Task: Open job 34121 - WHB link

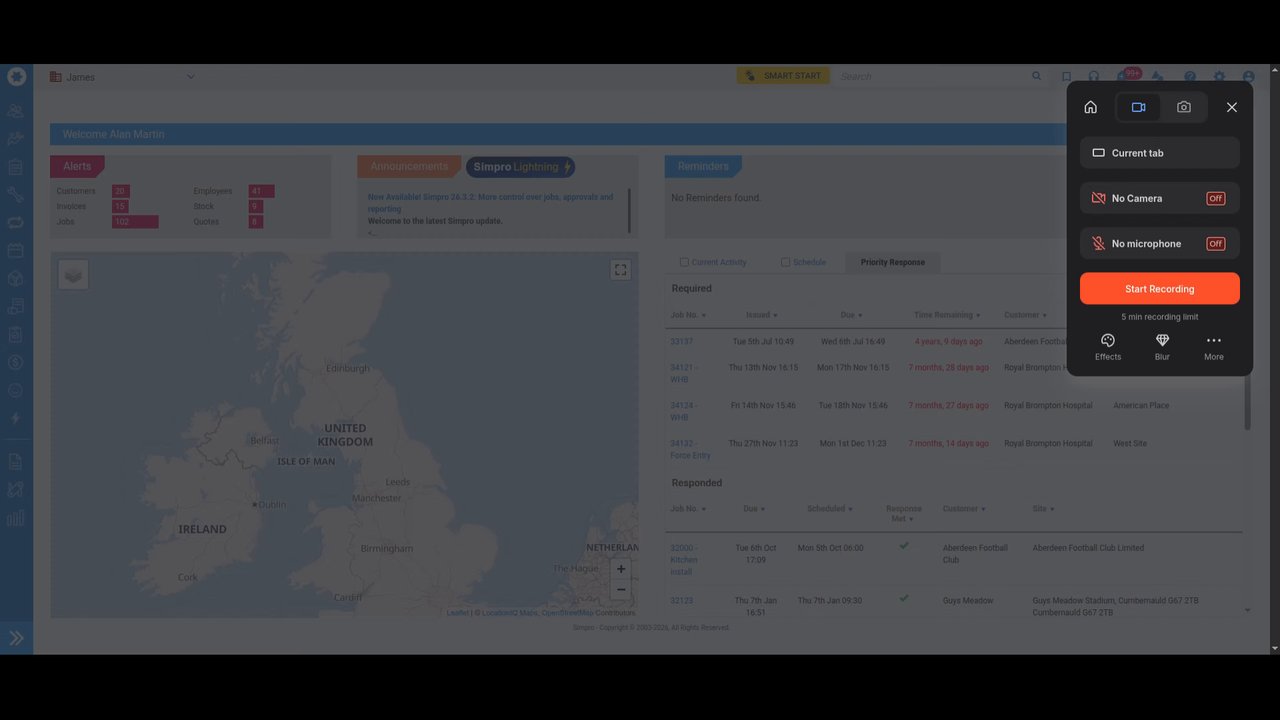Action: (x=684, y=373)
